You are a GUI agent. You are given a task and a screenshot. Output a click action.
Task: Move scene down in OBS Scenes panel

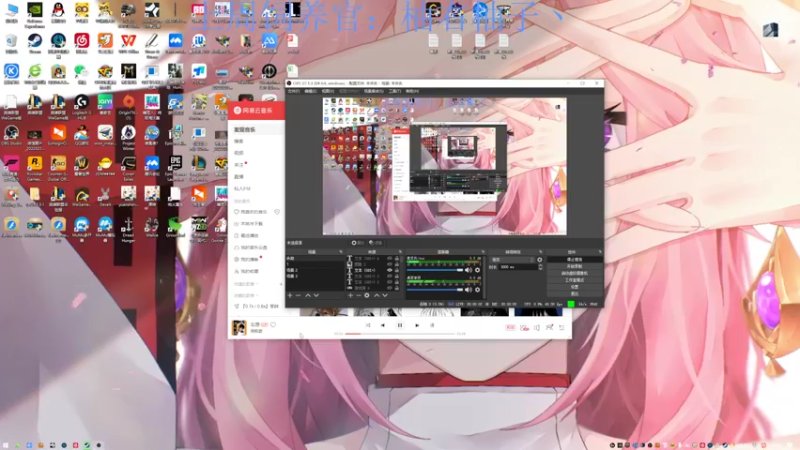[x=316, y=295]
